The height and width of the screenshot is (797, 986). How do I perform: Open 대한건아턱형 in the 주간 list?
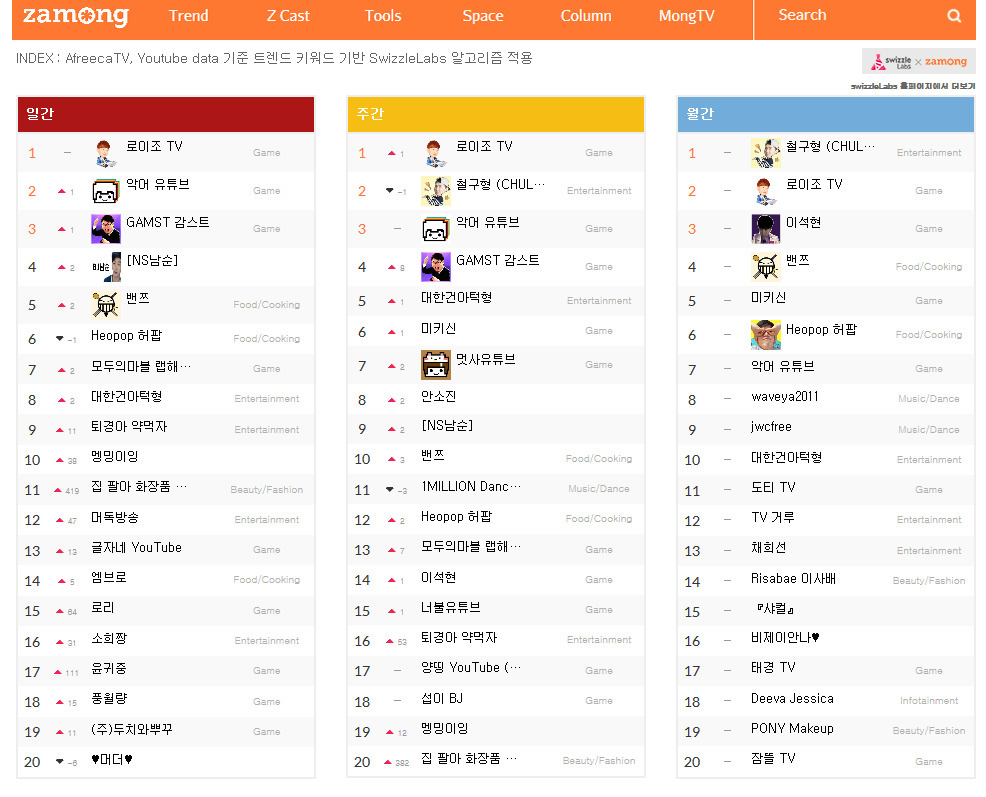pyautogui.click(x=457, y=297)
